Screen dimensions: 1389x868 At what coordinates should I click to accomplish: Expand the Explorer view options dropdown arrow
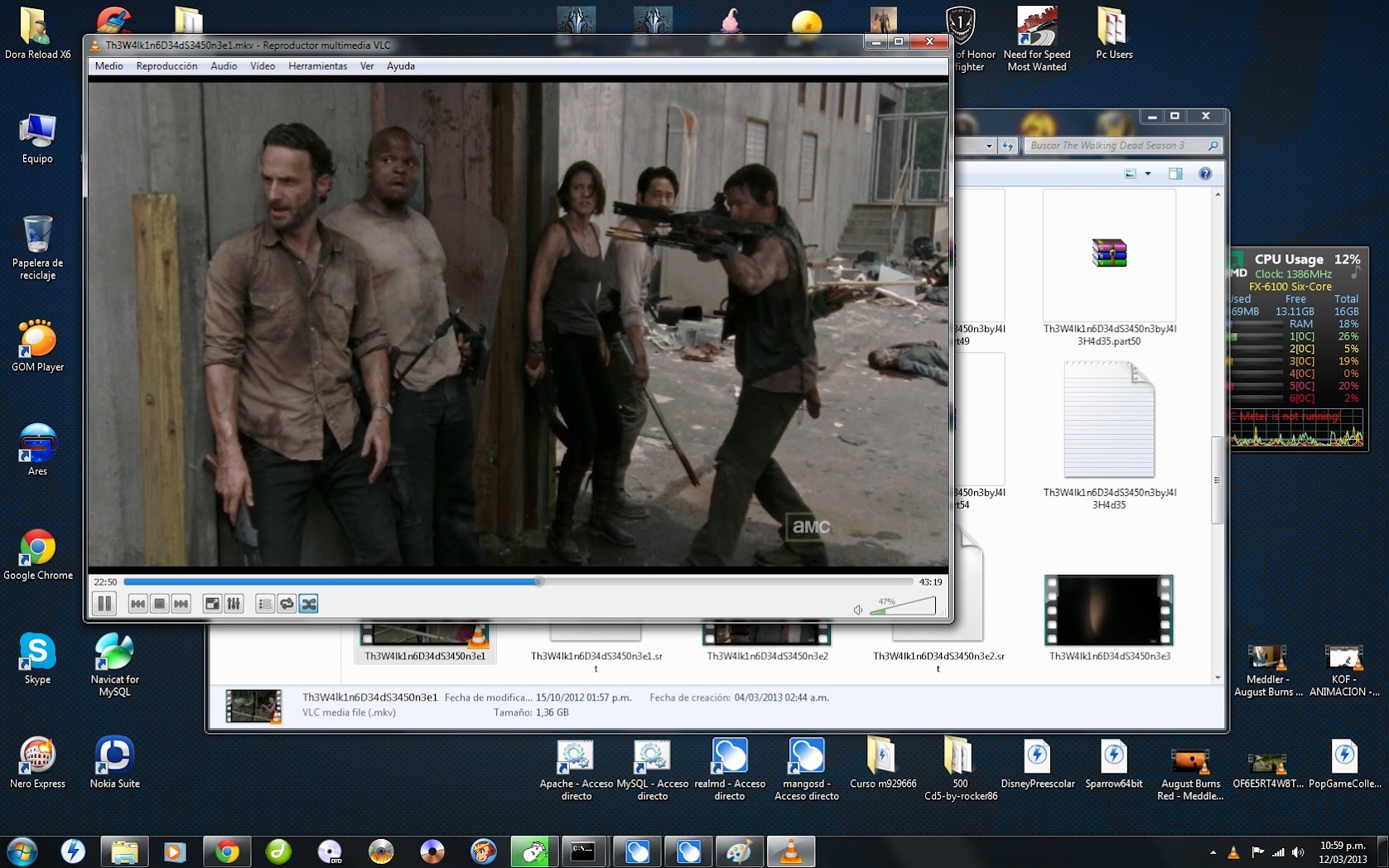1148,173
